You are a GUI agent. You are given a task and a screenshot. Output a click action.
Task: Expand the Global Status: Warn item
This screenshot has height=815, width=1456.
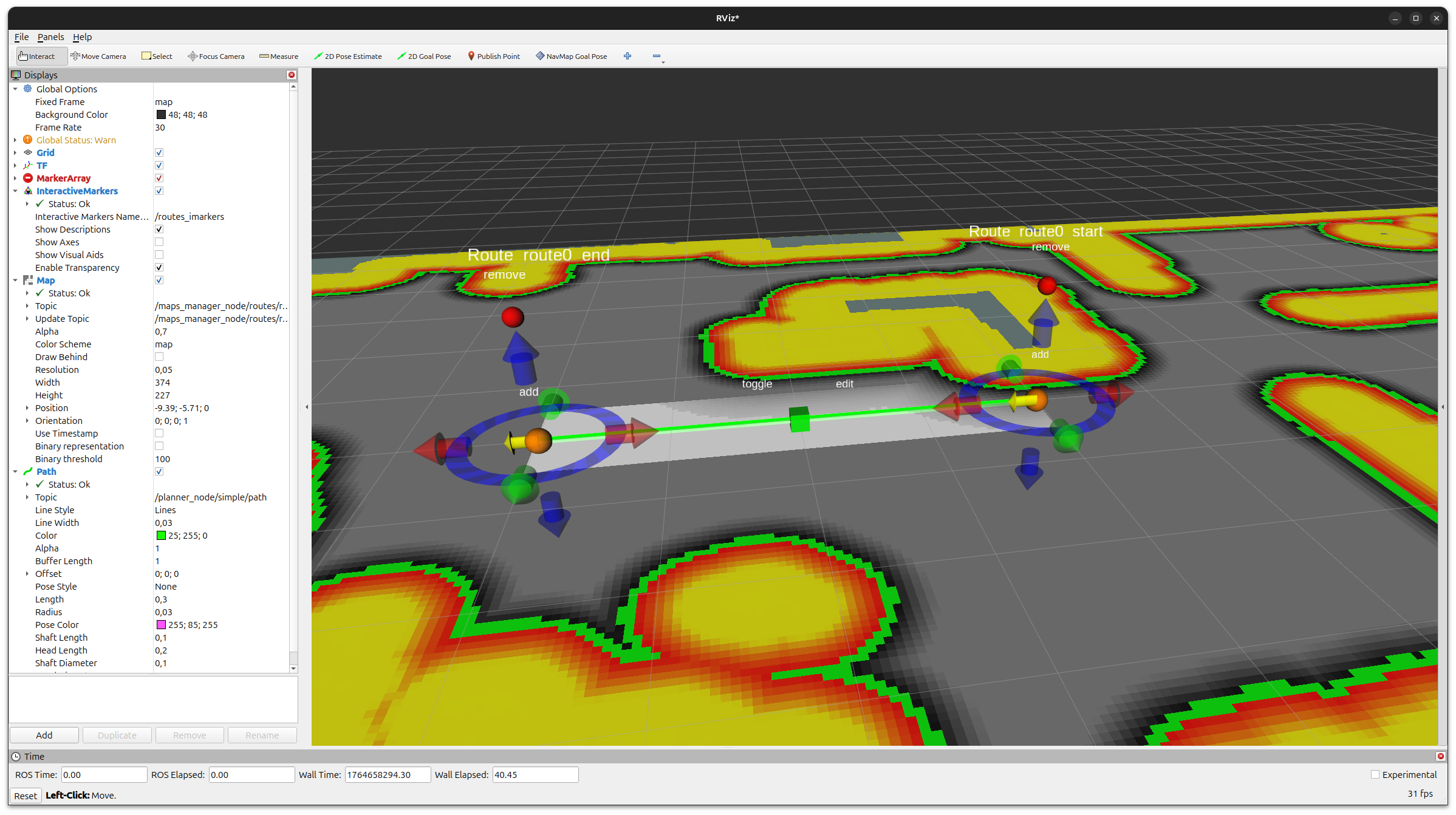click(15, 140)
